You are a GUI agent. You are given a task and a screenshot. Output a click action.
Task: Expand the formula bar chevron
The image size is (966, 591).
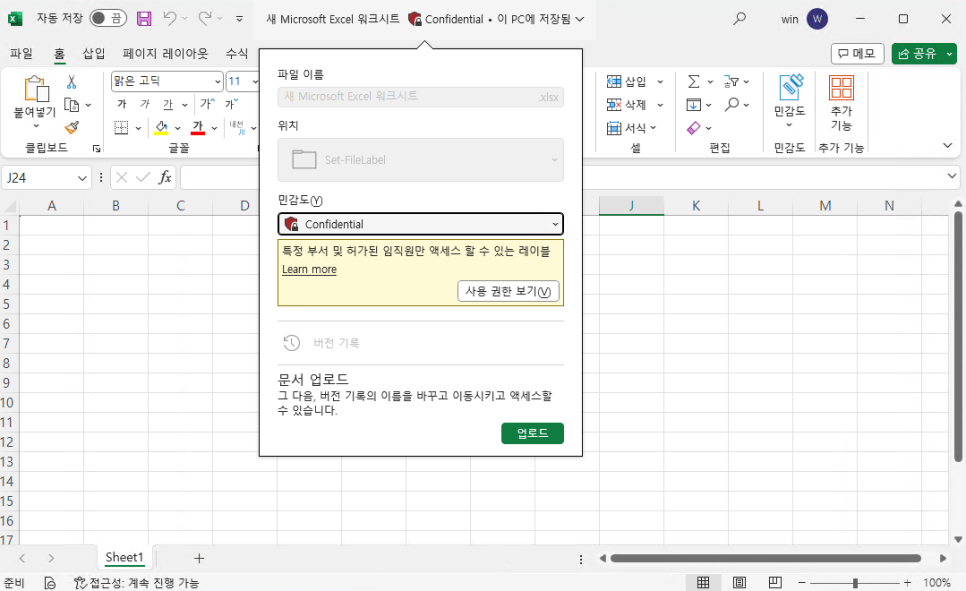952,176
